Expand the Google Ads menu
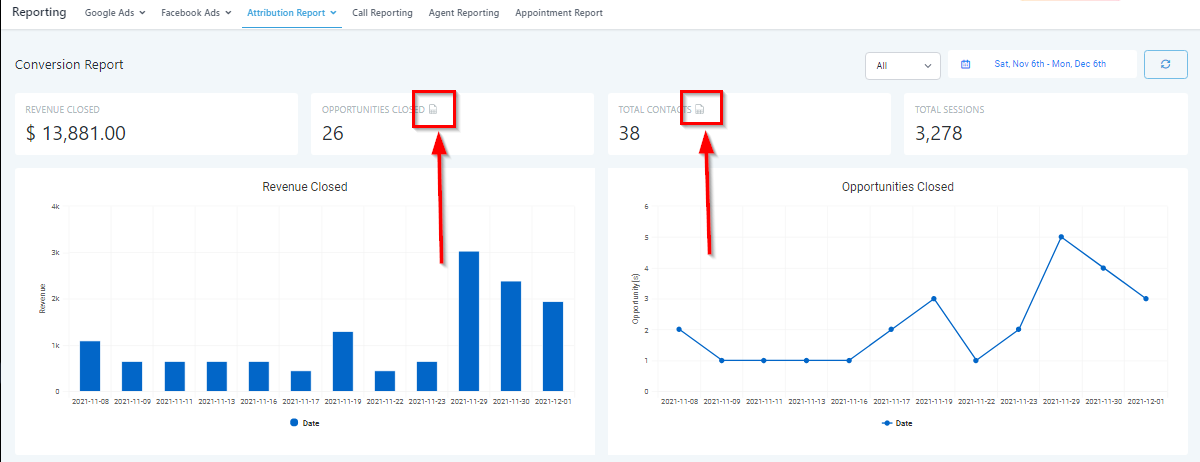Viewport: 1200px width, 462px height. (x=115, y=13)
